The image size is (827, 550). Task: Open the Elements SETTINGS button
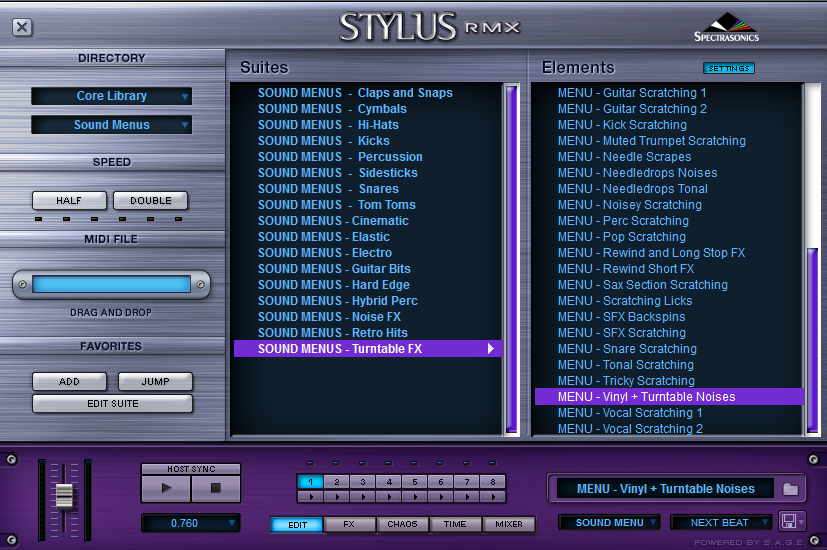729,68
